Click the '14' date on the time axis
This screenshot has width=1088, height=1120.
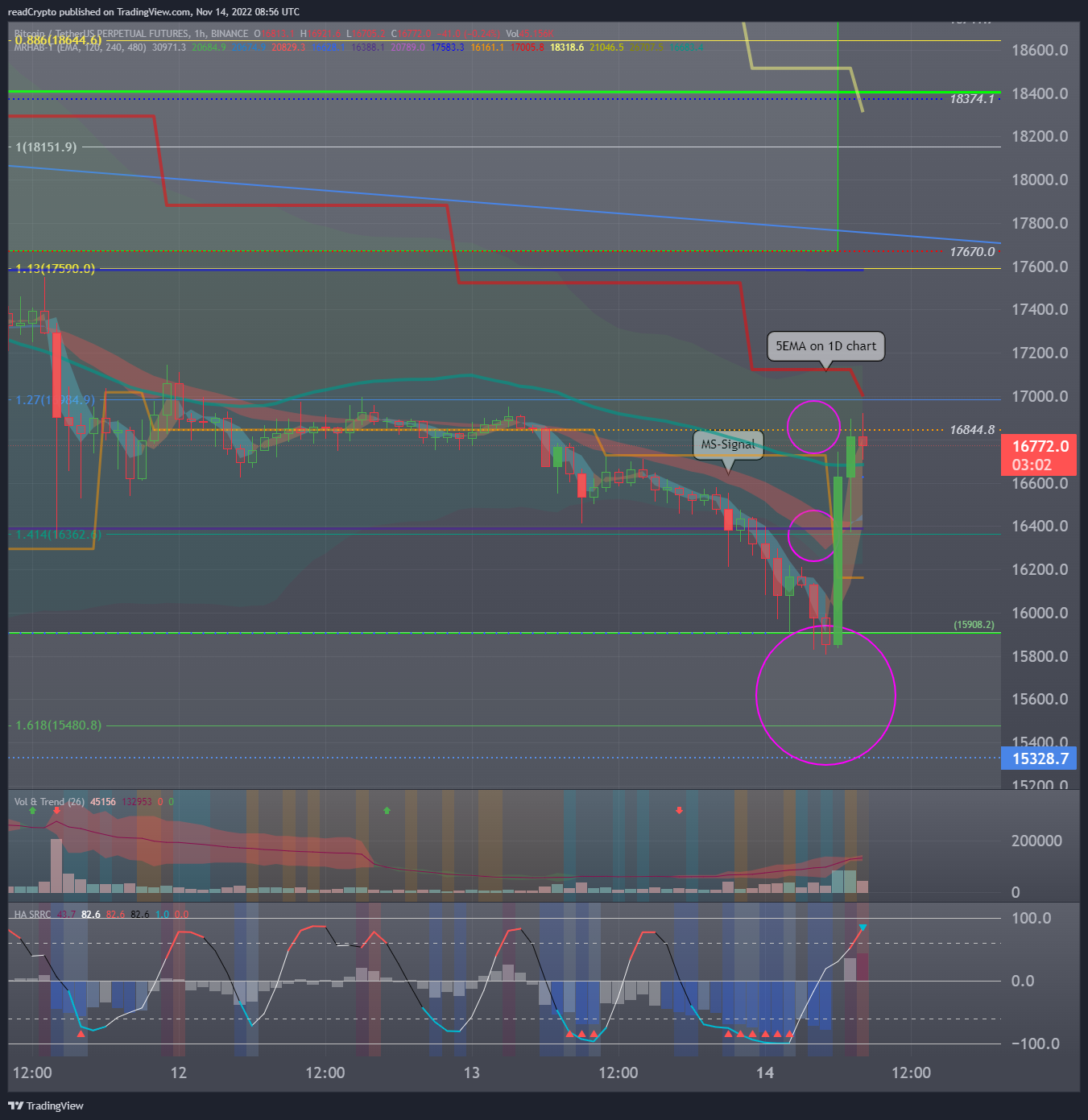[765, 1072]
